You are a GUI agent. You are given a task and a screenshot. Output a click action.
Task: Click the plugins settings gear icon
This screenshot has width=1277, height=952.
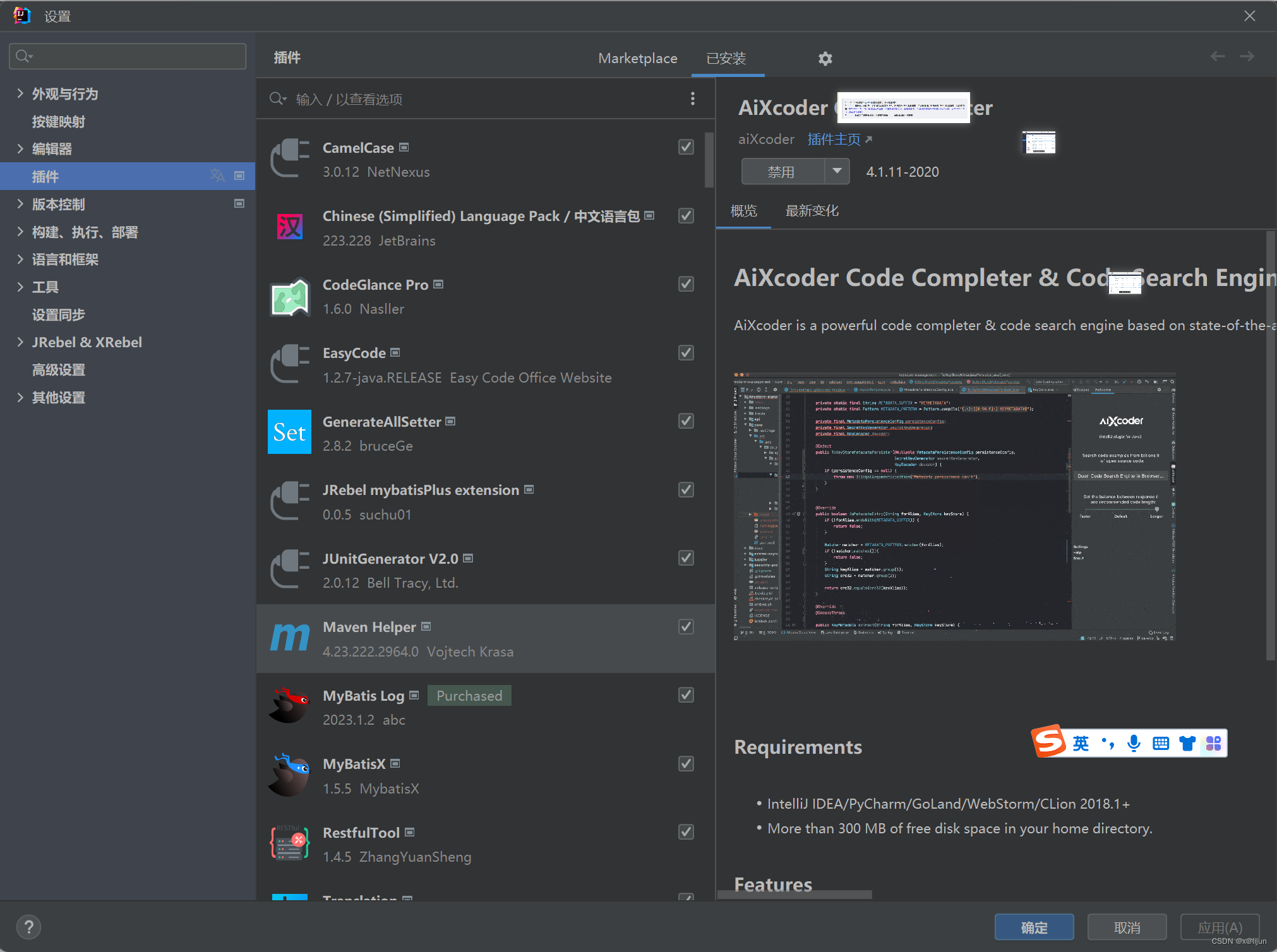pos(825,59)
